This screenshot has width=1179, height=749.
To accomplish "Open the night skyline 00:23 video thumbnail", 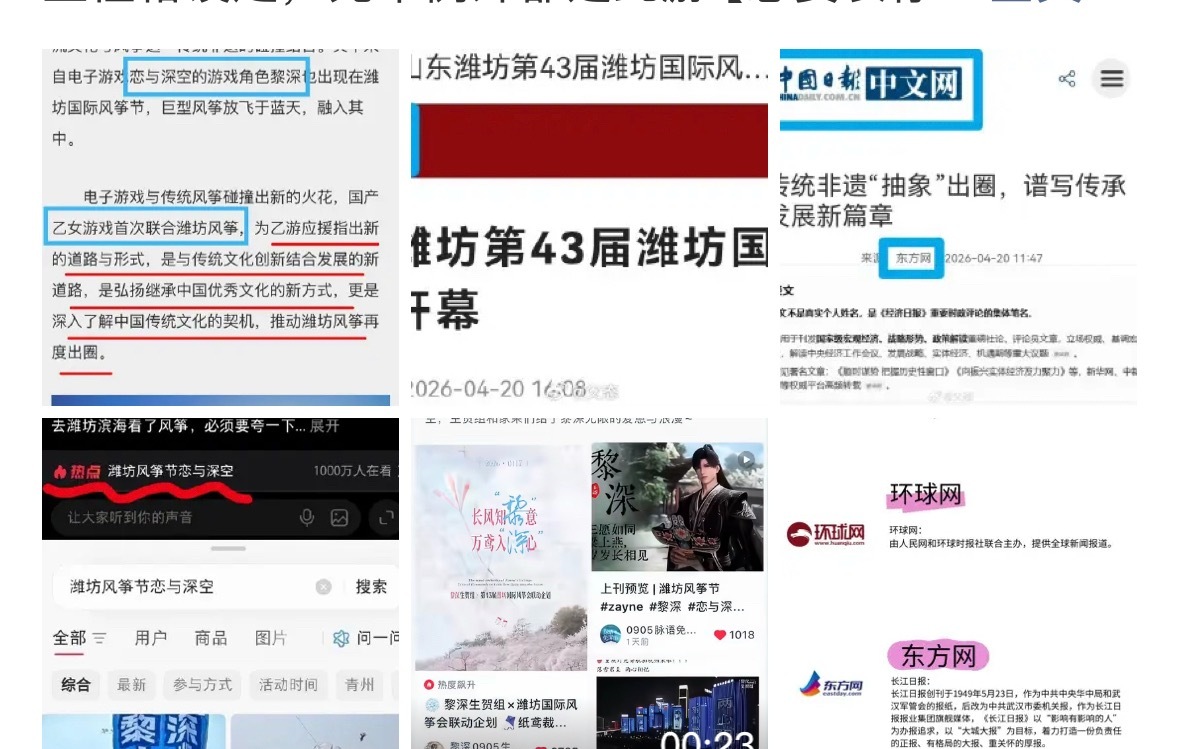I will (677, 712).
